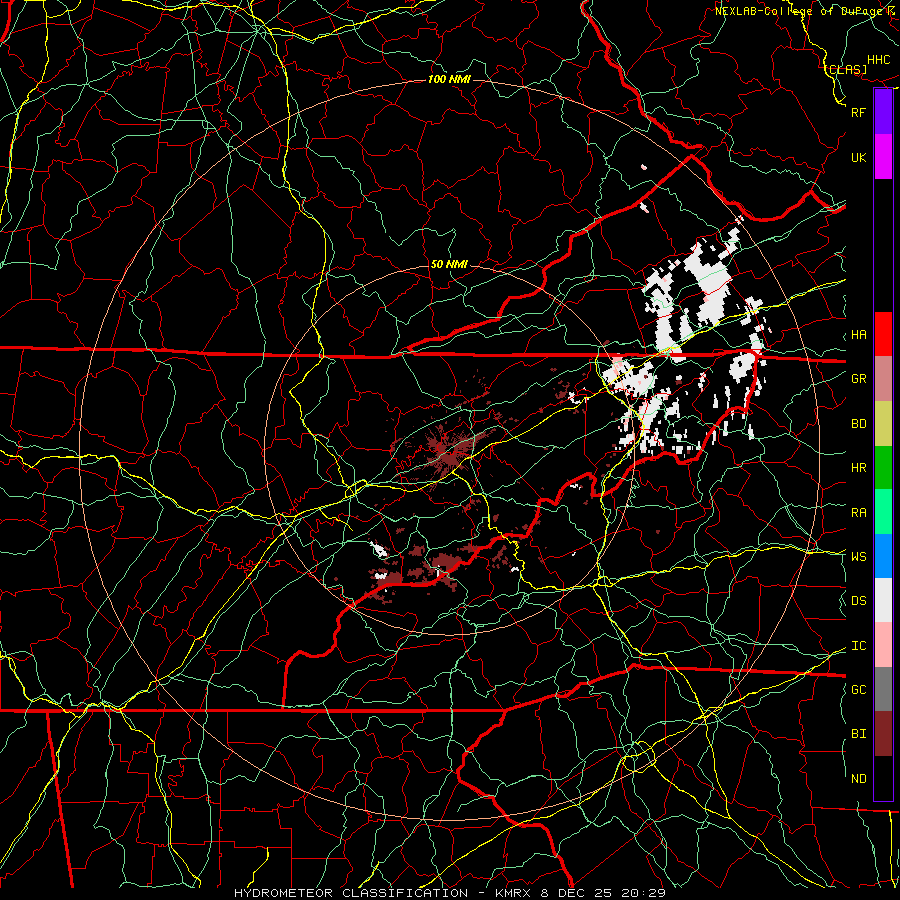Click the HHC product label
This screenshot has width=900, height=900.
coord(879,60)
